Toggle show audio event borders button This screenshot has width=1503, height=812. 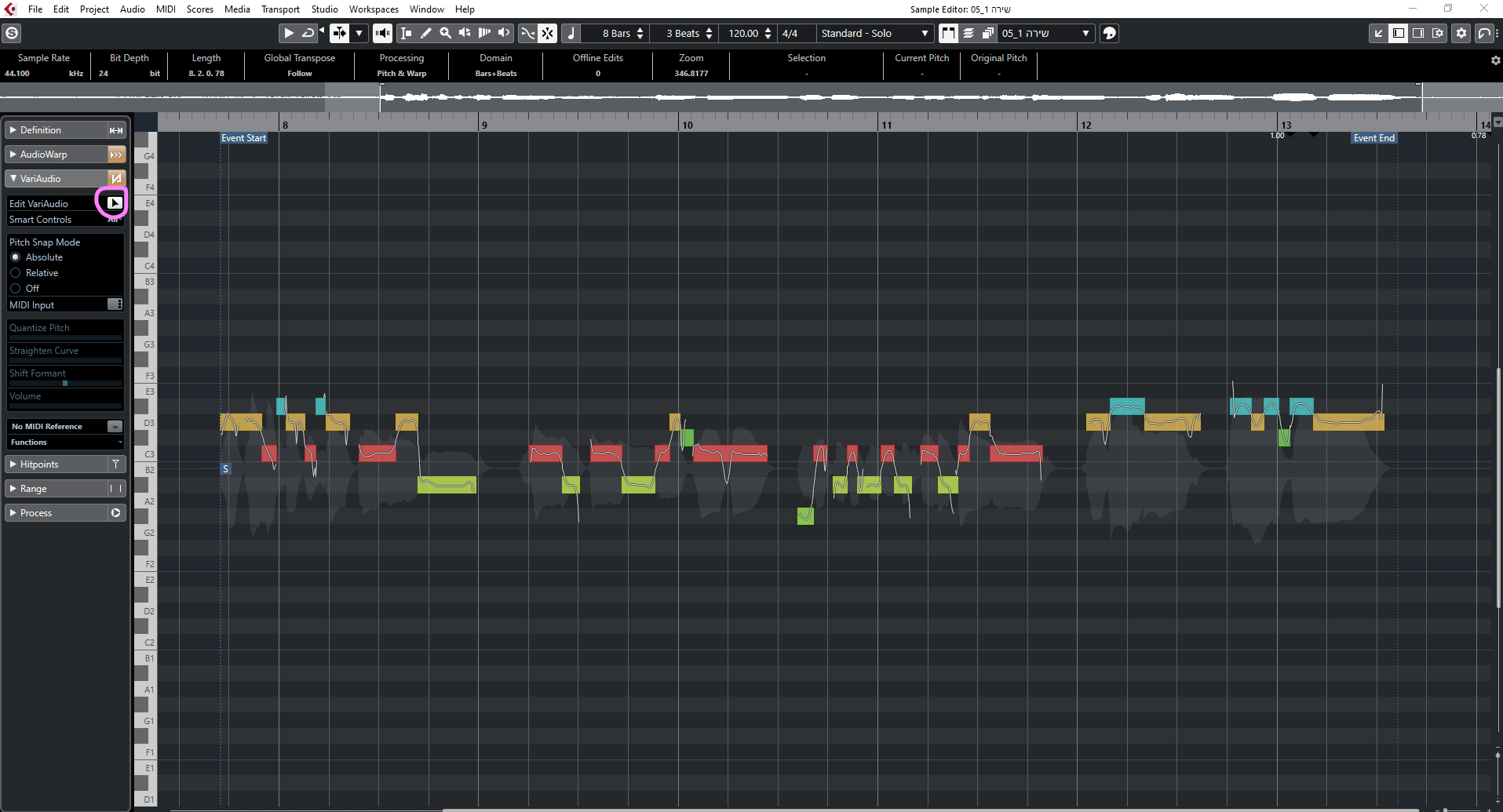tap(949, 33)
